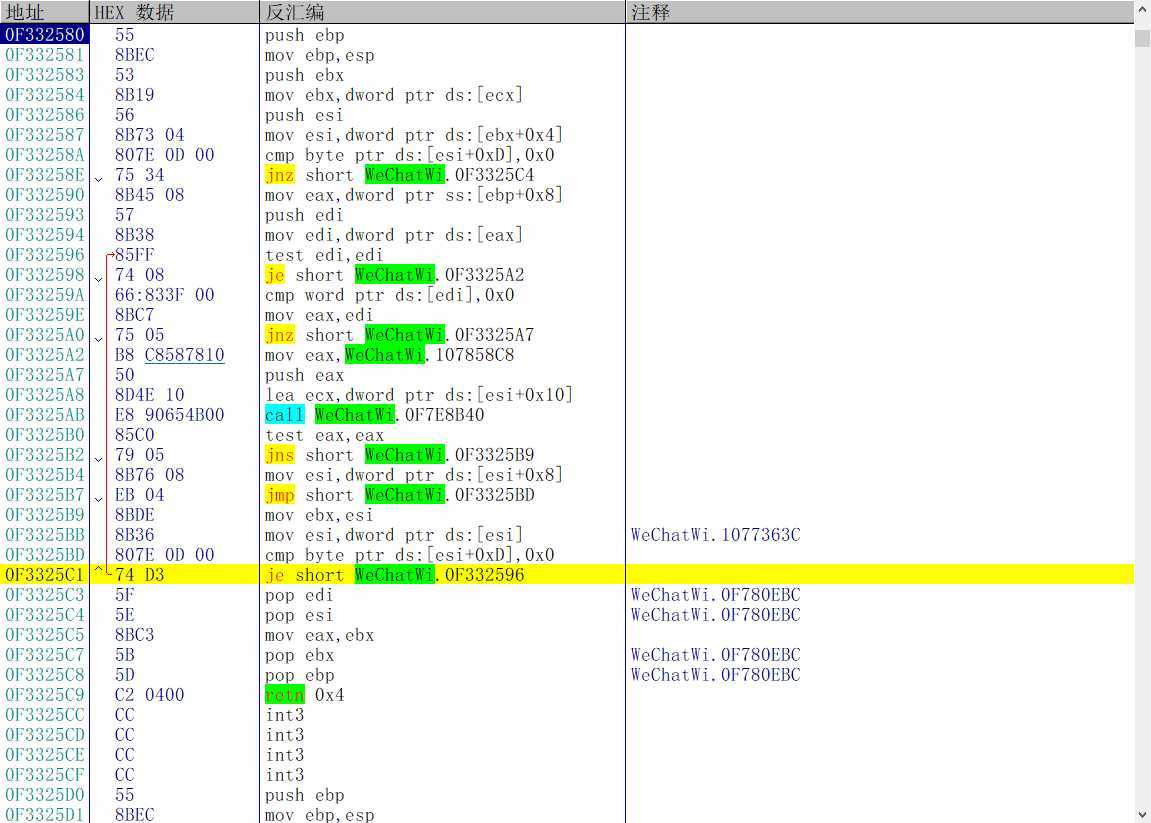Click jump arrow marker at 0F3325B7
The width and height of the screenshot is (1151, 823).
98,498
